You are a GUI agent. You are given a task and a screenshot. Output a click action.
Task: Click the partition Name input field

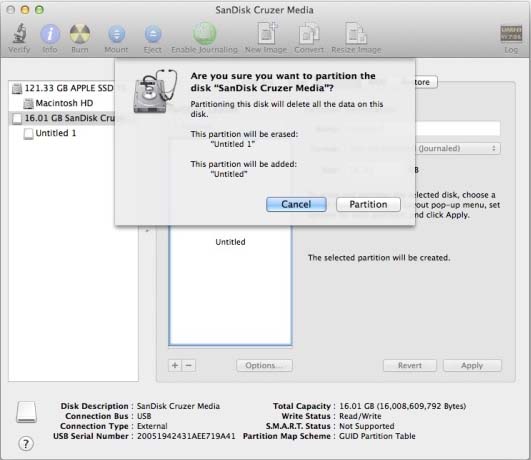pyautogui.click(x=457, y=129)
